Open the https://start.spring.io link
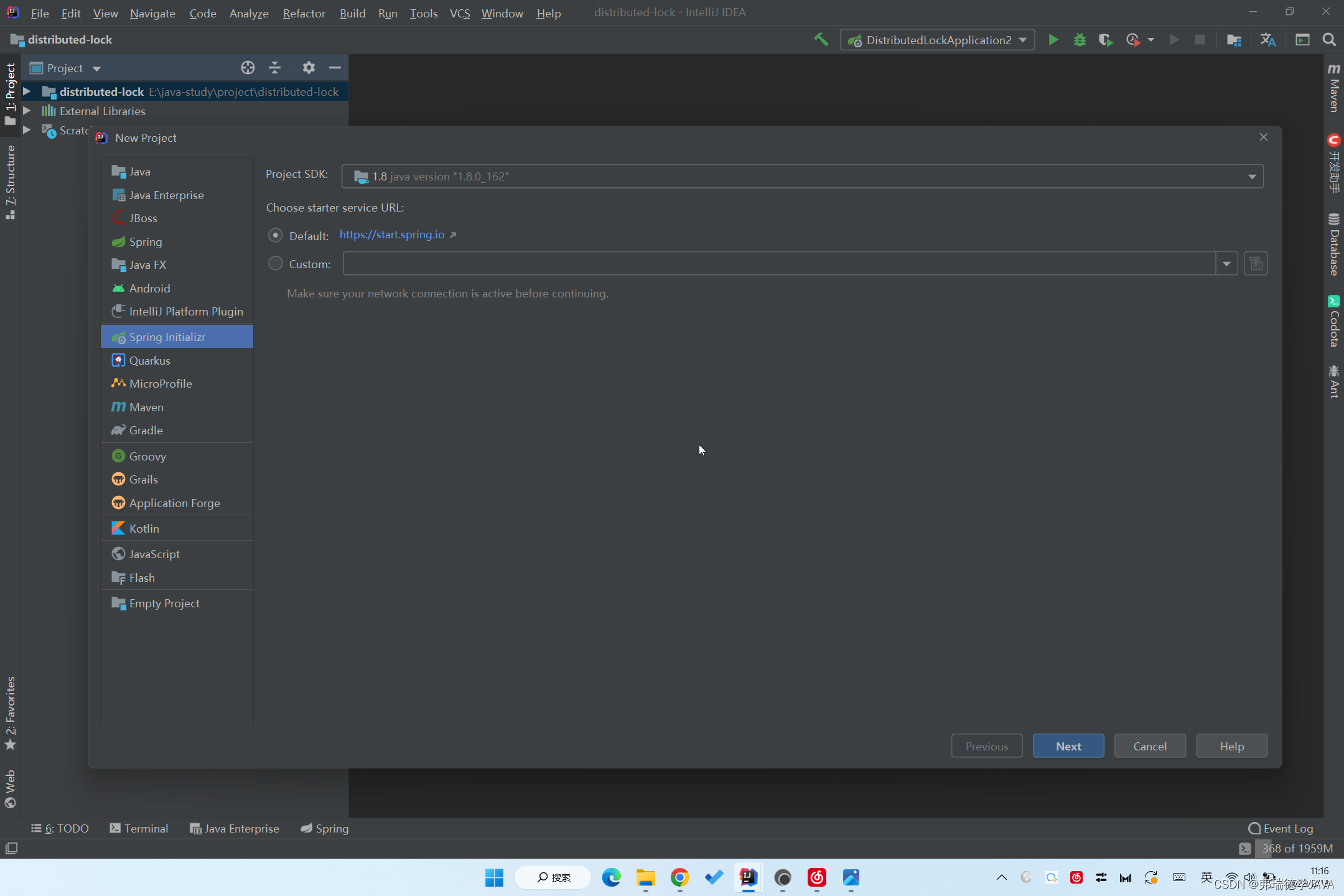The height and width of the screenshot is (896, 1344). point(392,235)
